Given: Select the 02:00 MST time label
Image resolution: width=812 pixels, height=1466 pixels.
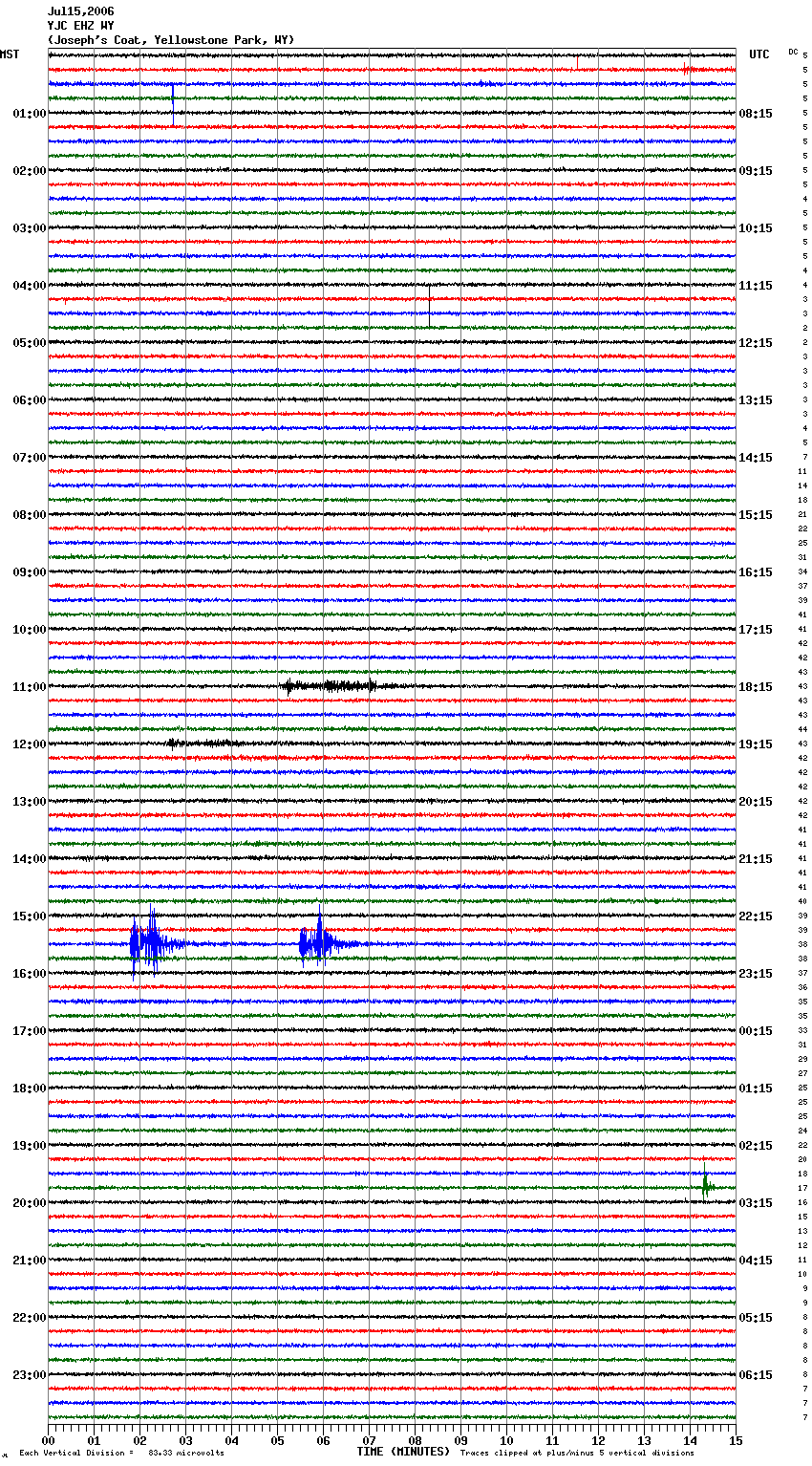Looking at the screenshot, I should (x=29, y=171).
